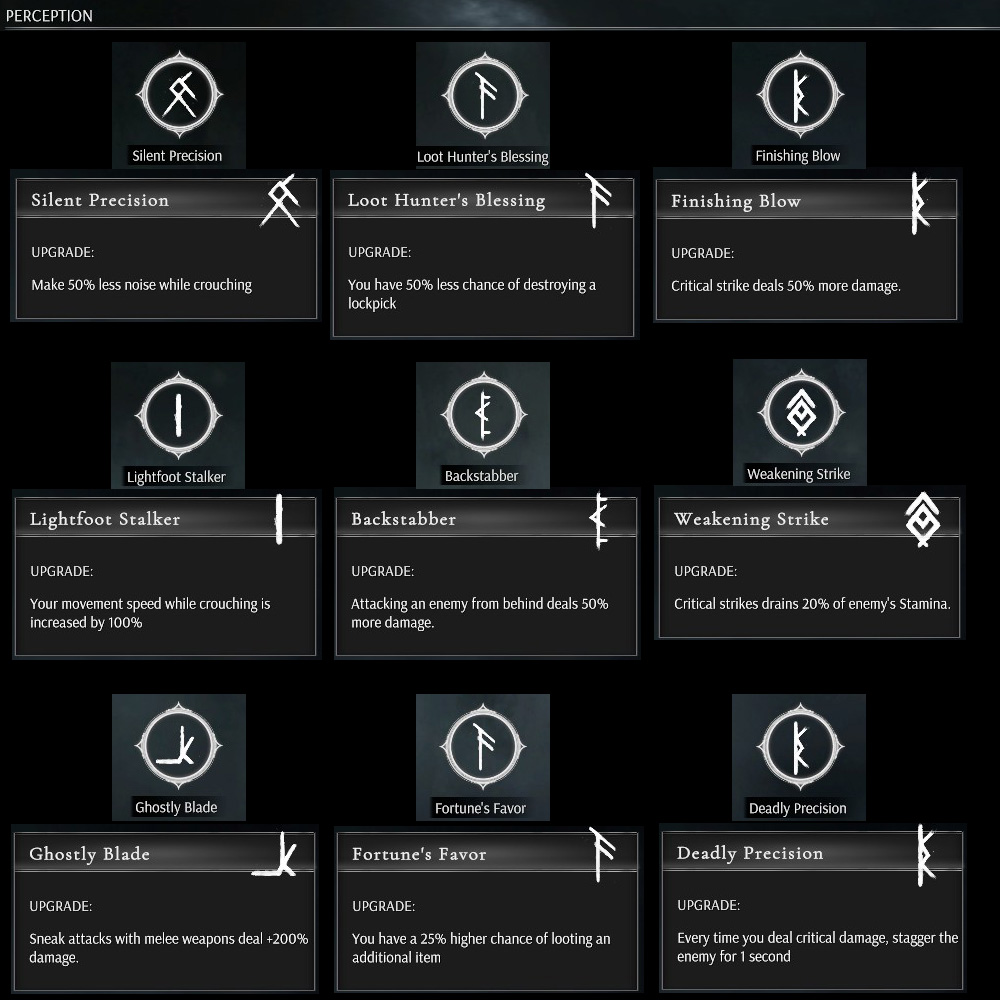This screenshot has width=1000, height=1000.
Task: Select the Fortune's Favor upgrade description text
Action: (x=481, y=948)
